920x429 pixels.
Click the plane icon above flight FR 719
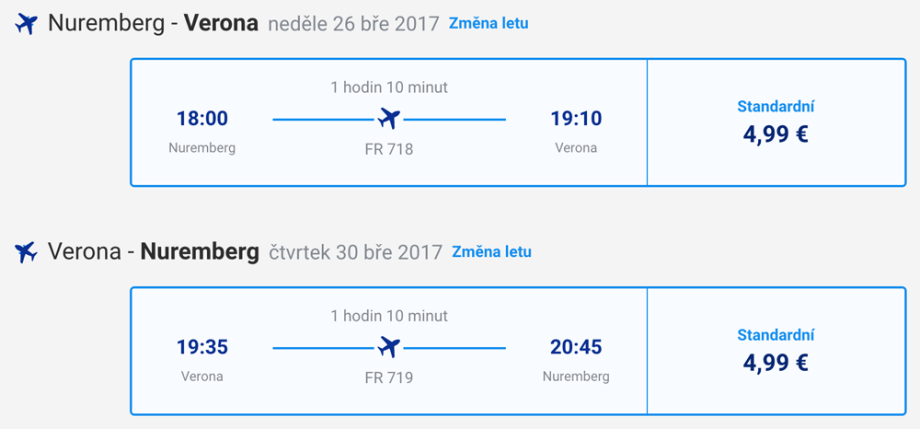[x=389, y=348]
